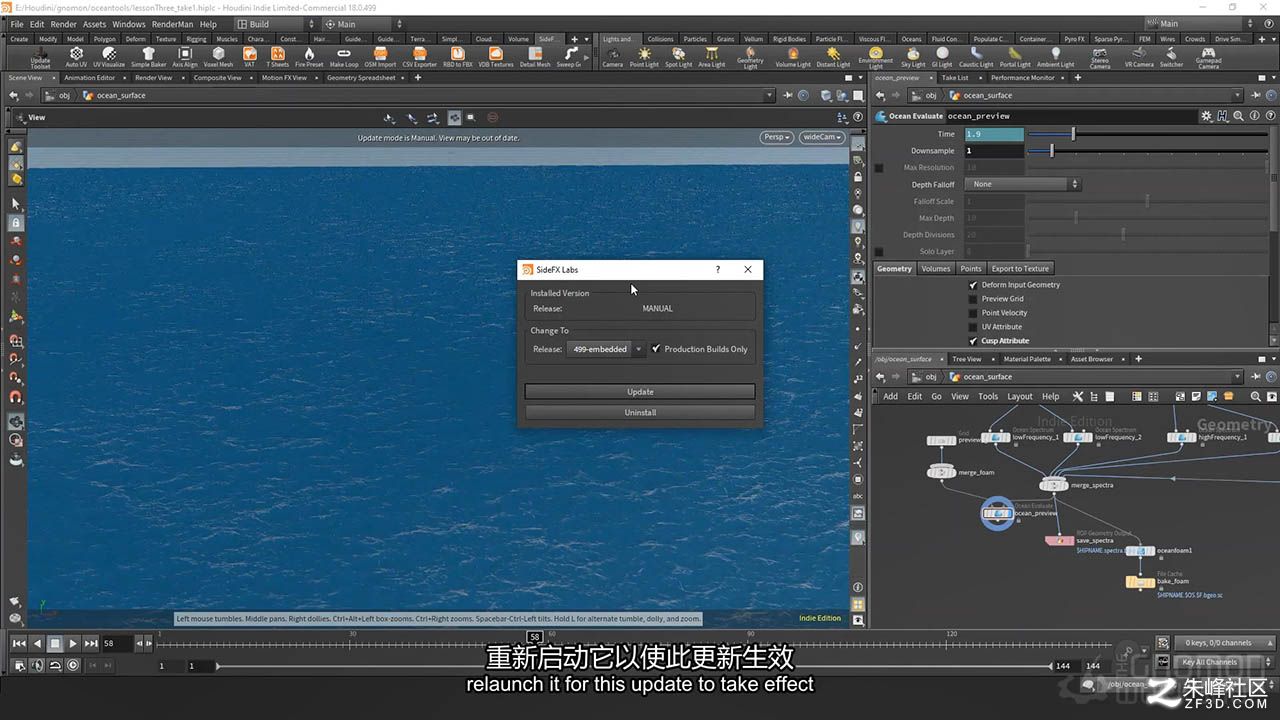Add a Geometry Light
Screen dimensions: 1280x720
coord(750,58)
